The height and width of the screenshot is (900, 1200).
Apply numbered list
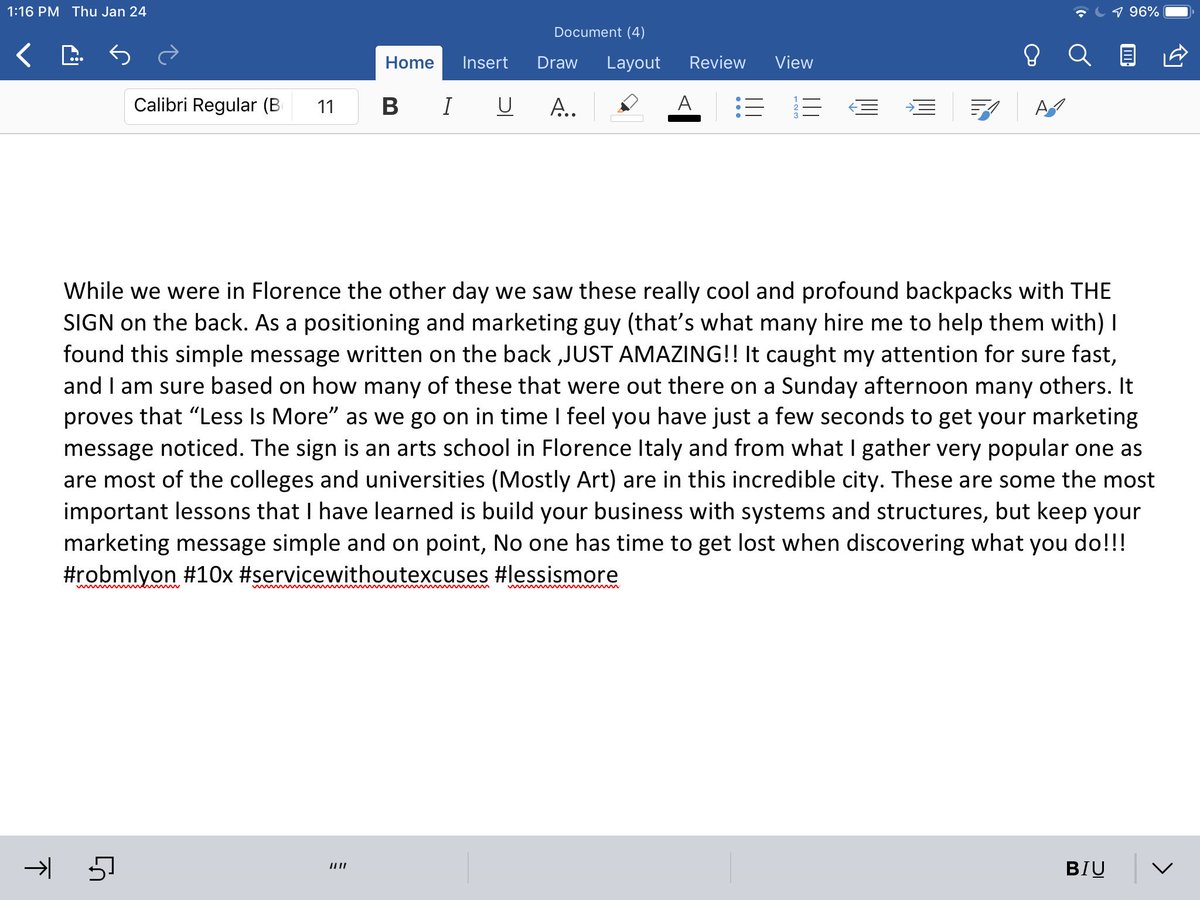point(806,106)
